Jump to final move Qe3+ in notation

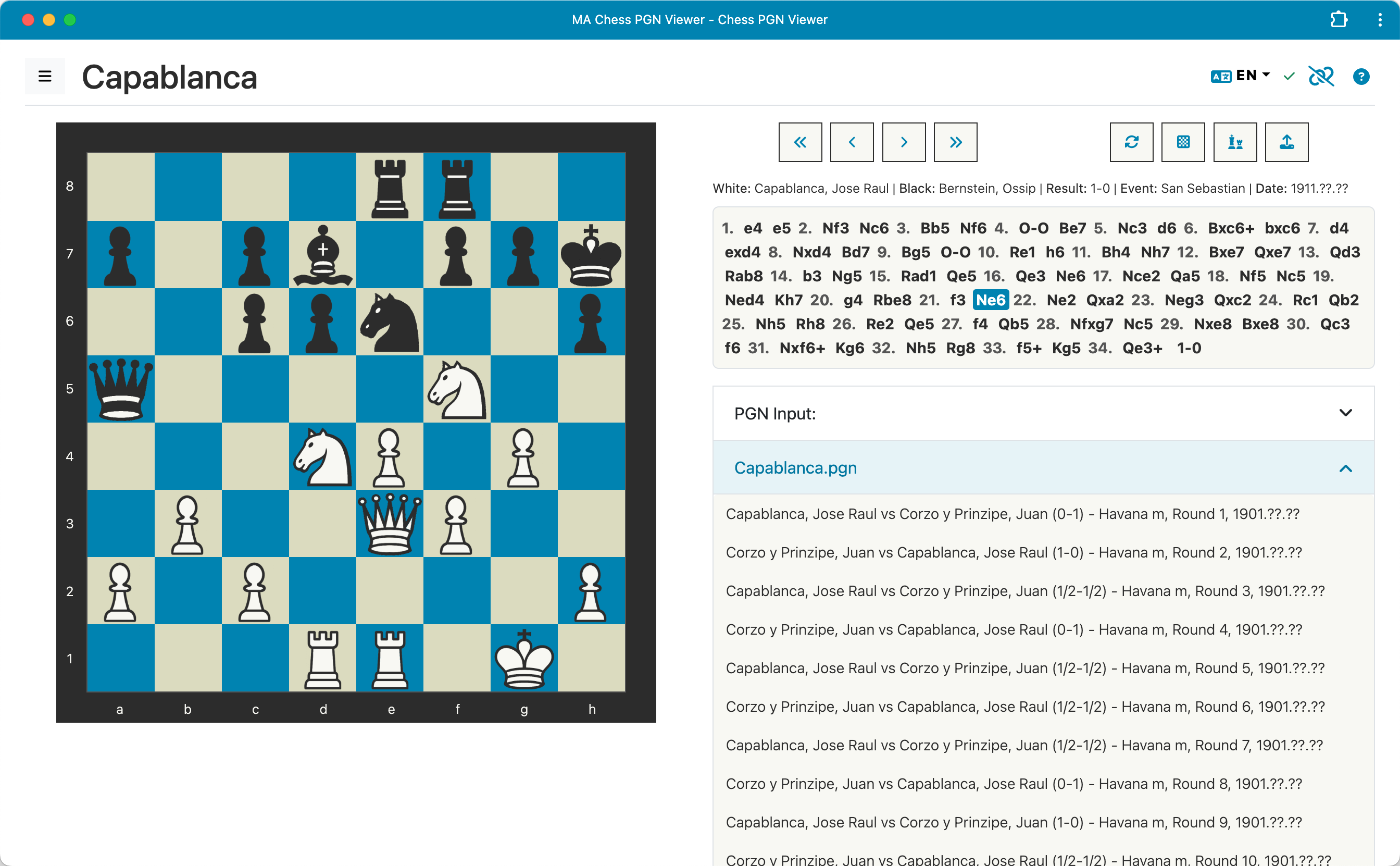(x=1142, y=348)
